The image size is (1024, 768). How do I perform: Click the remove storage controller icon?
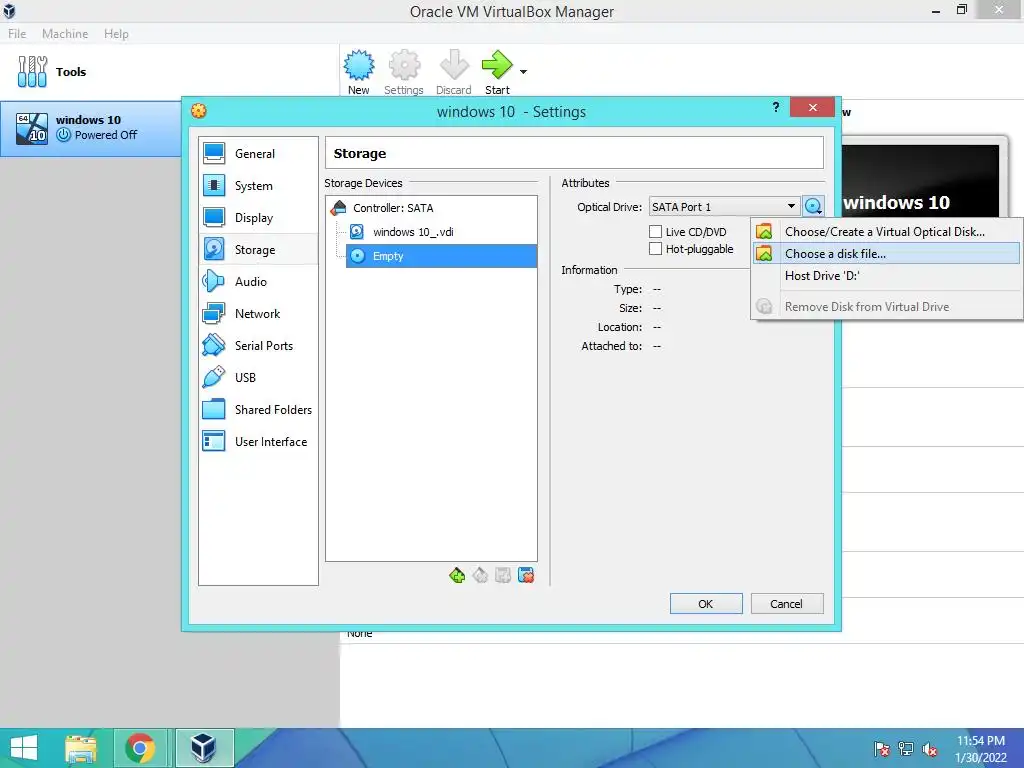480,575
